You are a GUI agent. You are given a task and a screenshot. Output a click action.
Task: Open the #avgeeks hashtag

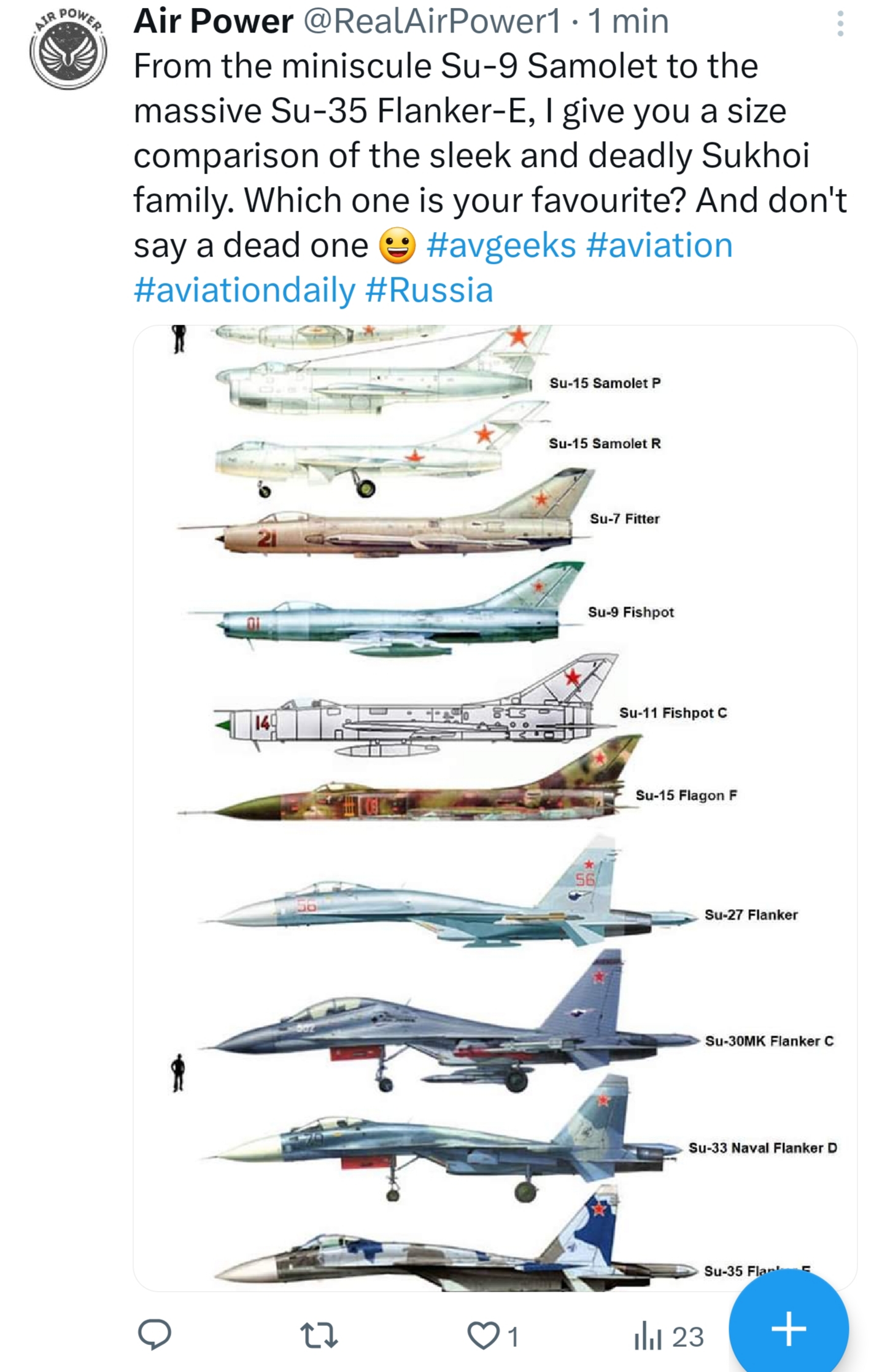501,245
